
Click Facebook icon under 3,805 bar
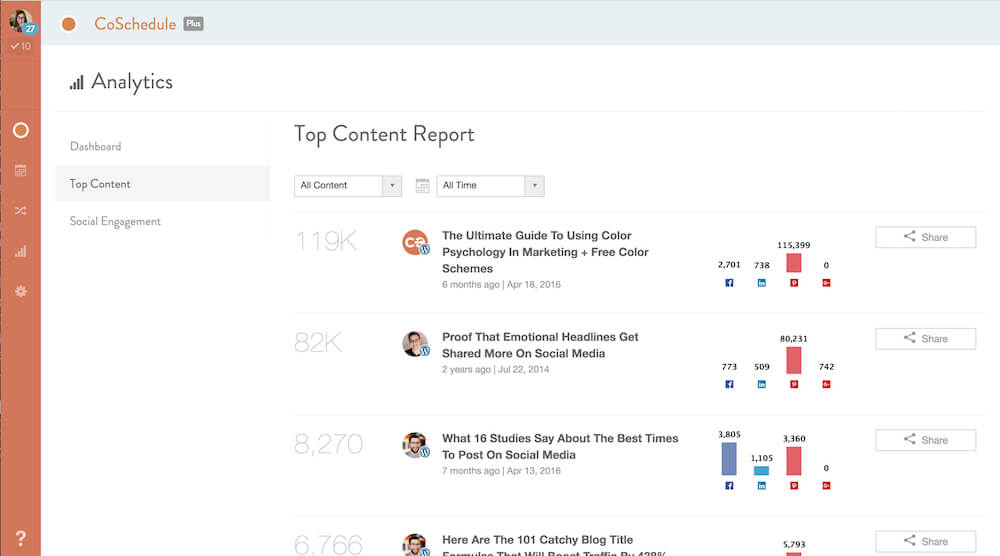click(729, 486)
